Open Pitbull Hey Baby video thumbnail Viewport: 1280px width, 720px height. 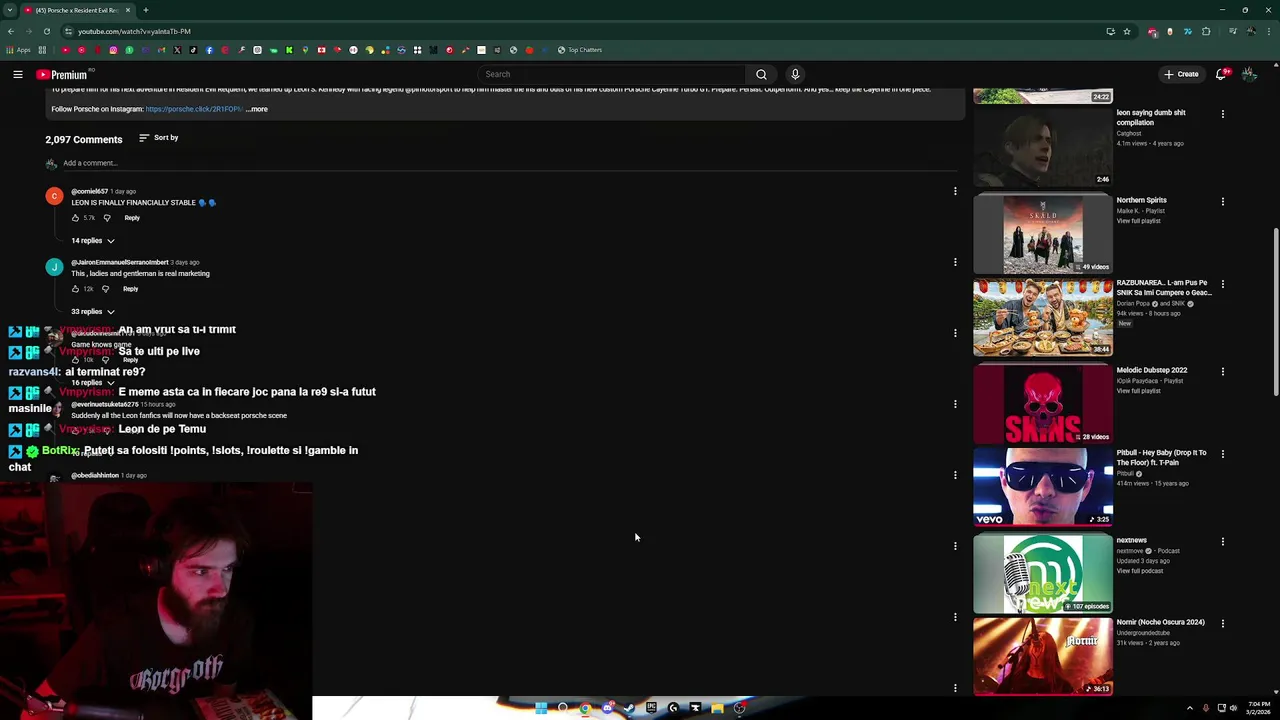click(1042, 487)
